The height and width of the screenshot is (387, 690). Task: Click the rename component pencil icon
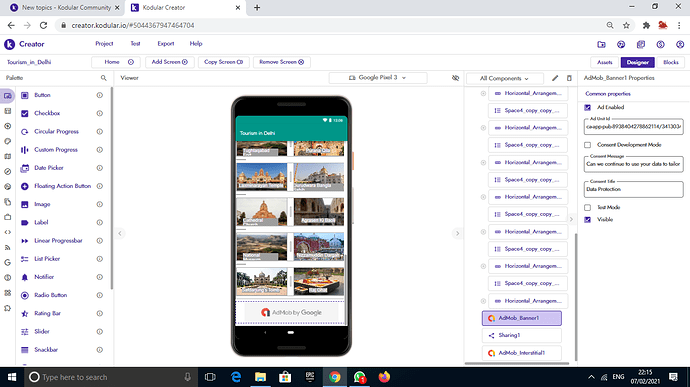pyautogui.click(x=555, y=78)
